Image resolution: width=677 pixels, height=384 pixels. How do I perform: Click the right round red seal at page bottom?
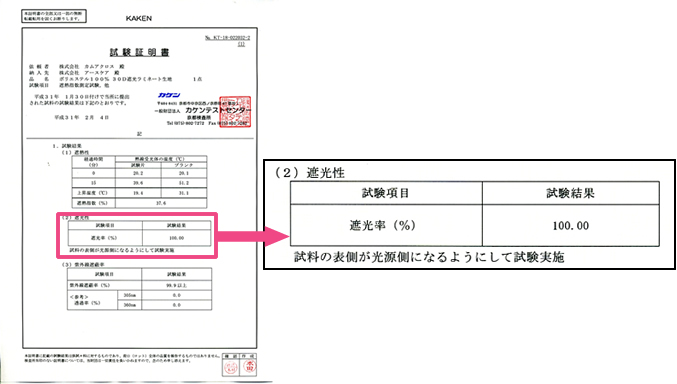point(249,367)
